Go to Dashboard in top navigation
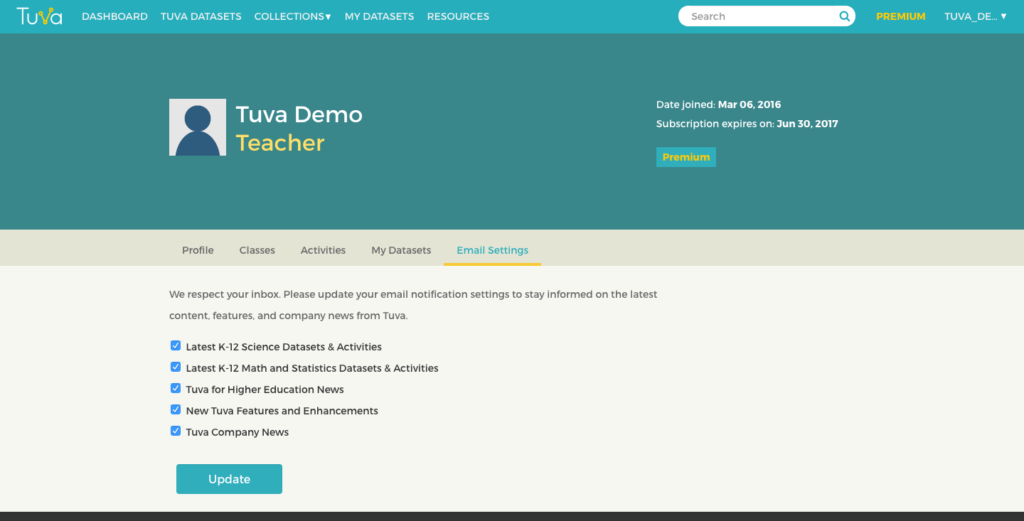The image size is (1024, 521). [x=114, y=16]
